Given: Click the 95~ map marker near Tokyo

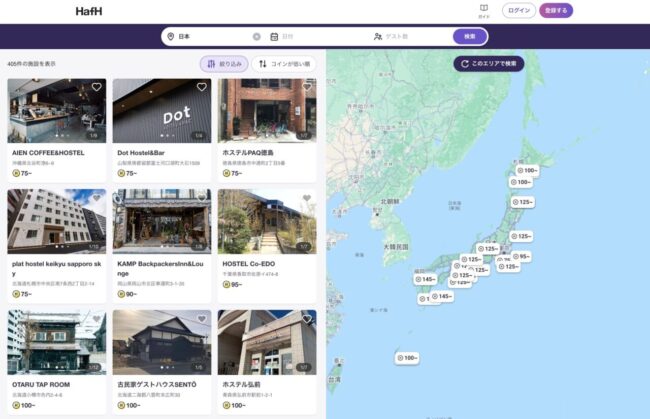Looking at the screenshot, I should tap(521, 257).
